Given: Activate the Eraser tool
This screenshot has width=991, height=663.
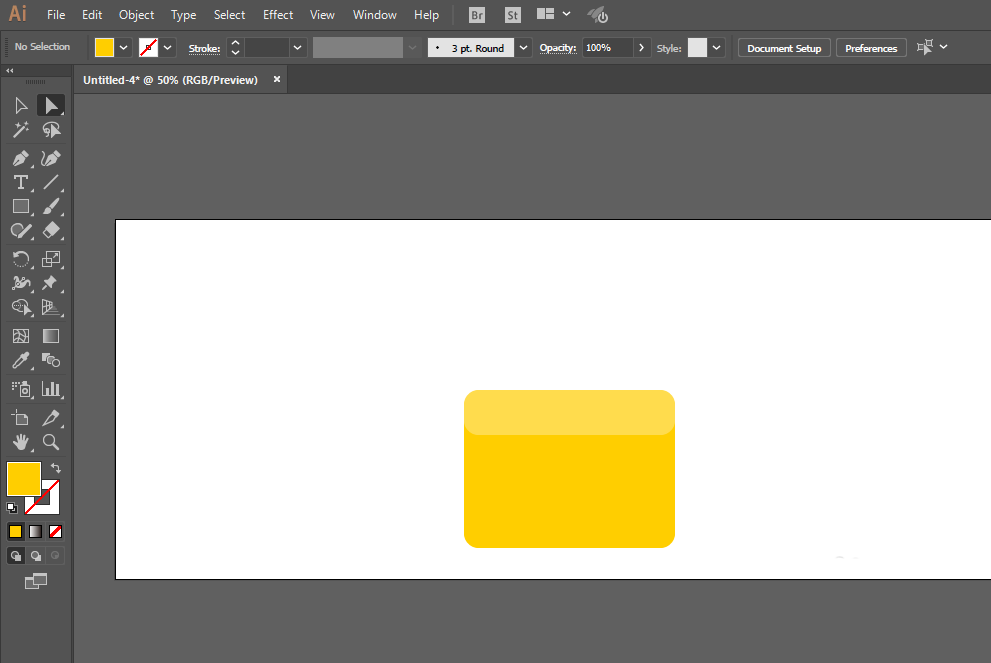Looking at the screenshot, I should tap(51, 230).
